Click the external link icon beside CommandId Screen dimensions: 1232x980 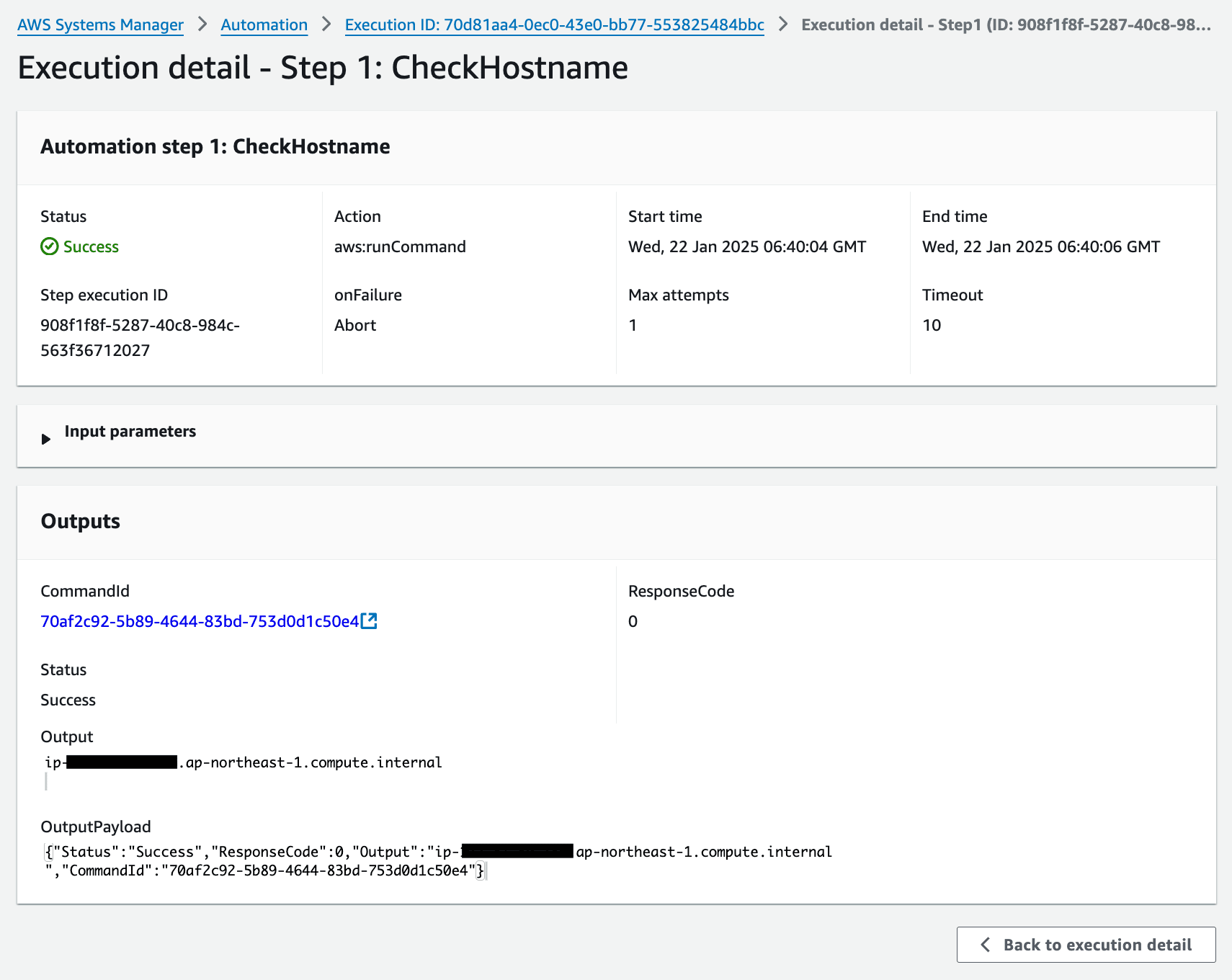pyautogui.click(x=369, y=620)
